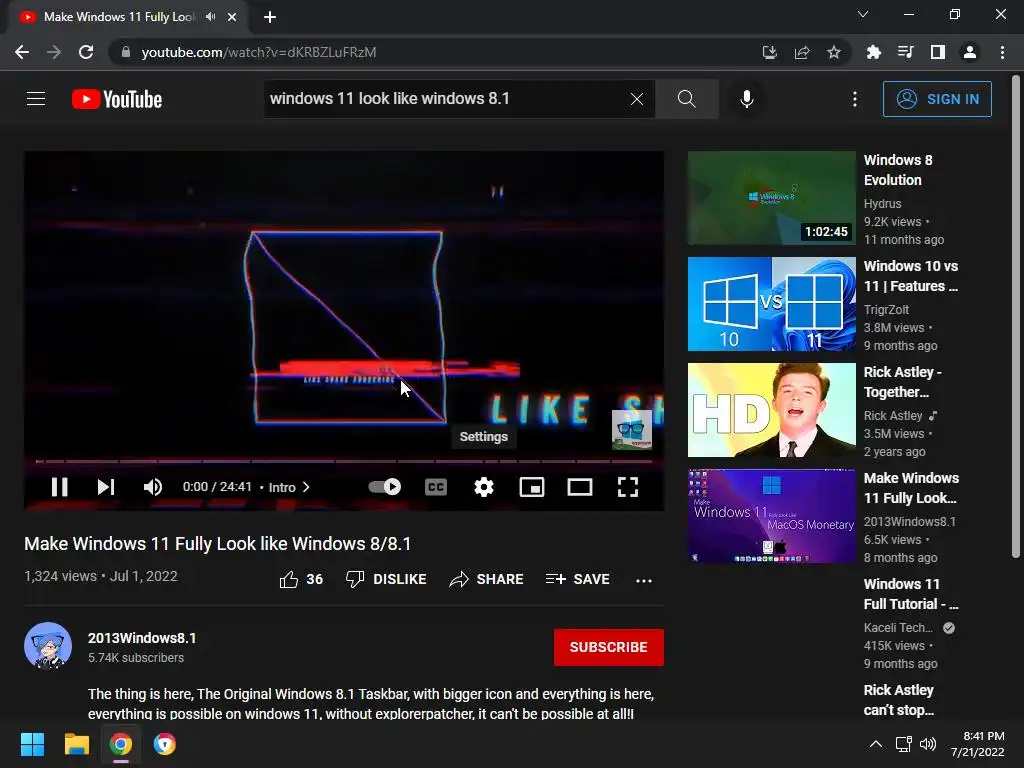The width and height of the screenshot is (1024, 768).
Task: Open player settings gear
Action: click(x=484, y=487)
